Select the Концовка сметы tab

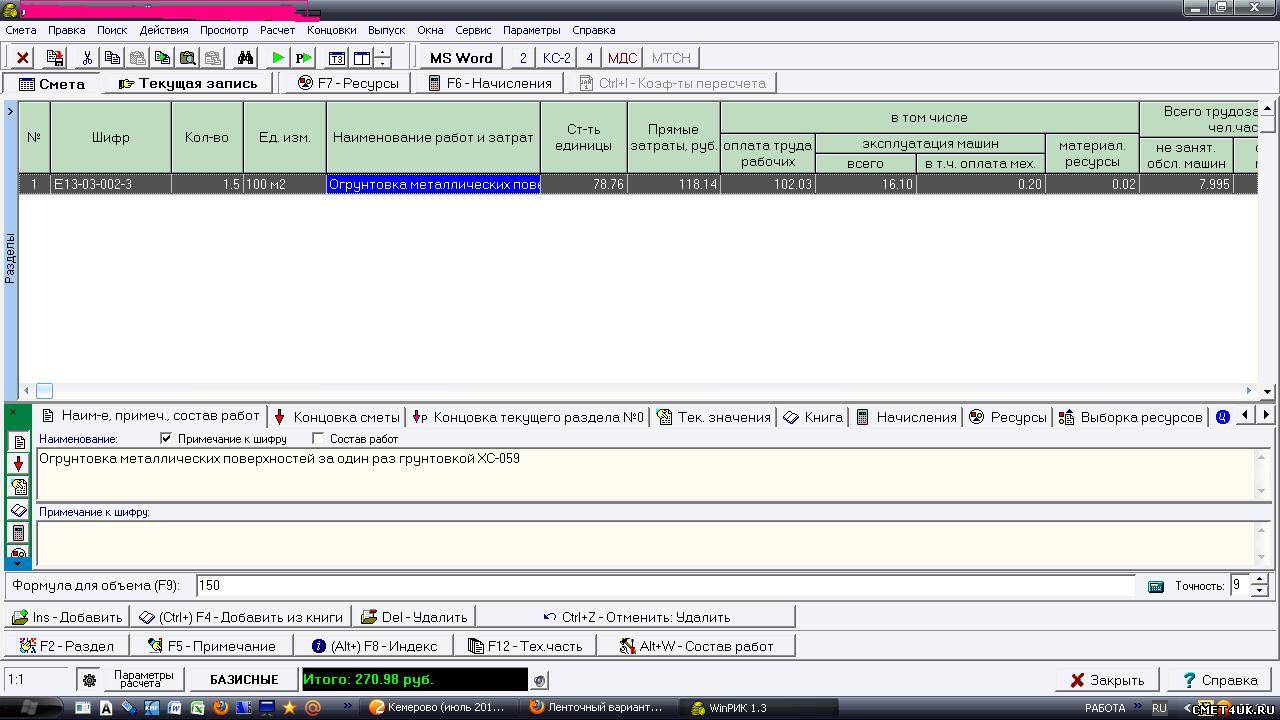point(337,417)
